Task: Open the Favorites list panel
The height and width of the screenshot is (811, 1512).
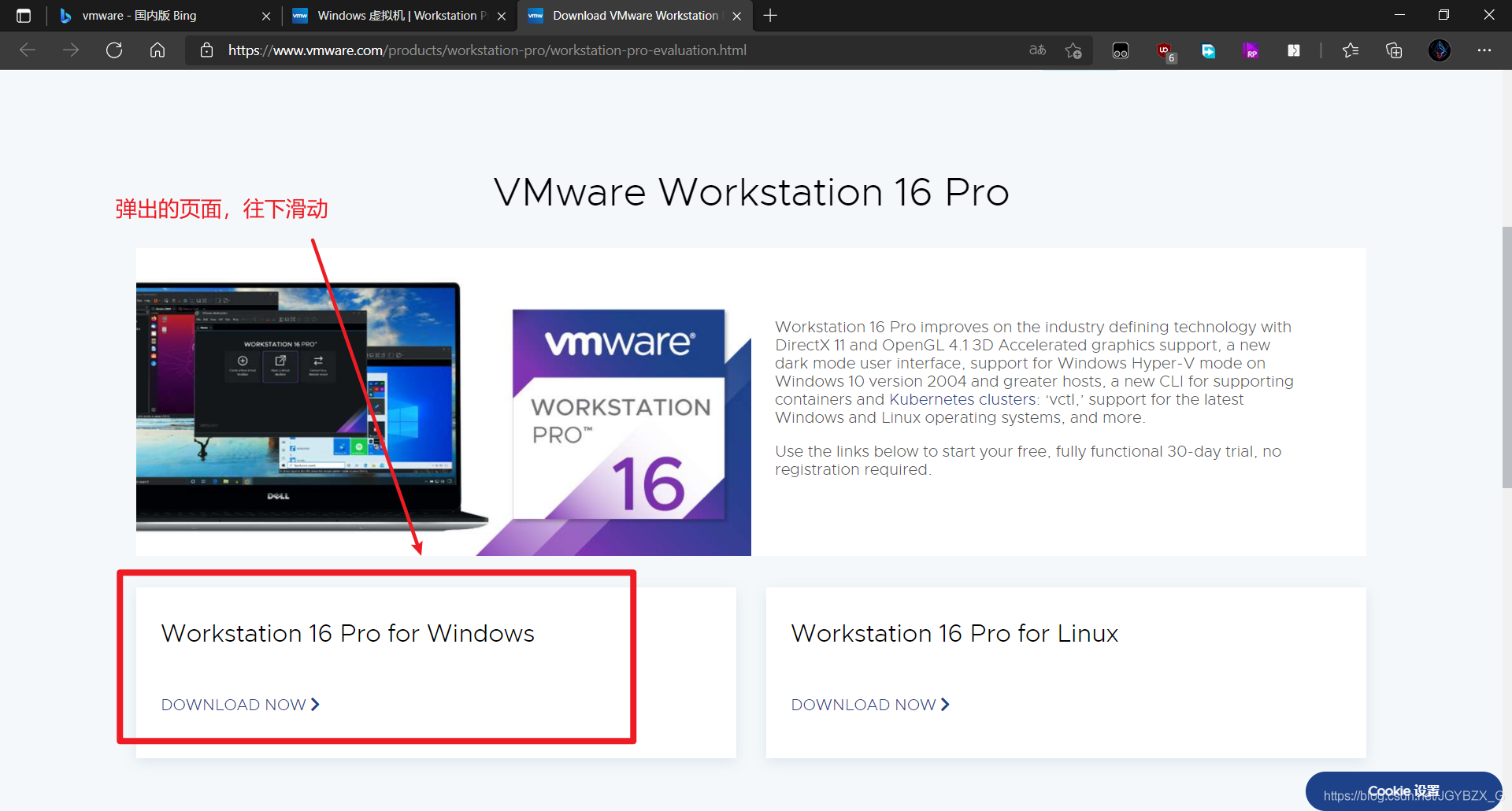Action: click(x=1351, y=50)
